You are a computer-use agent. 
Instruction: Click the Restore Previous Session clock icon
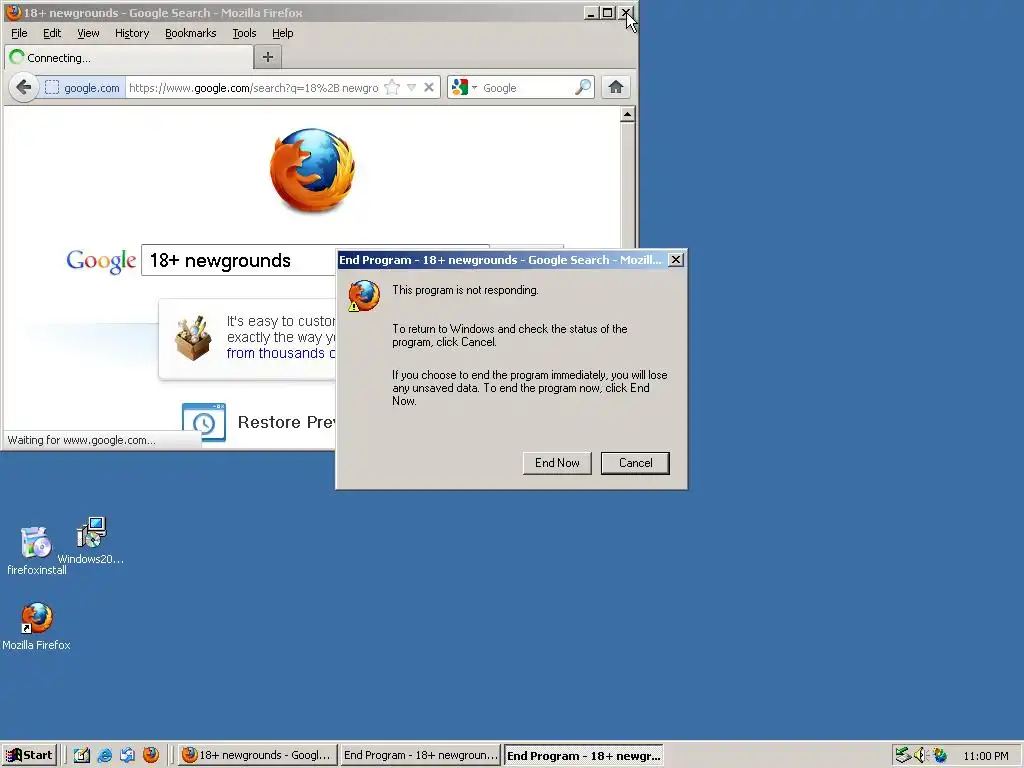[204, 422]
